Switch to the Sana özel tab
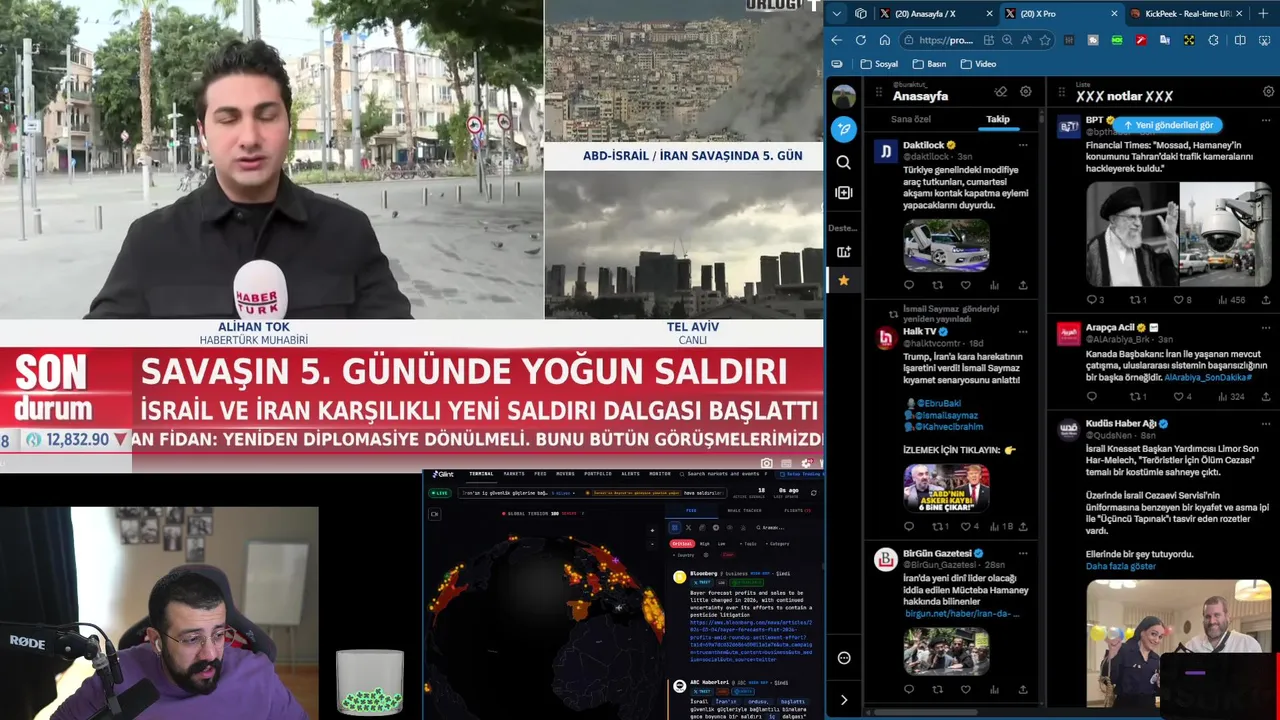1280x720 pixels. click(x=910, y=119)
